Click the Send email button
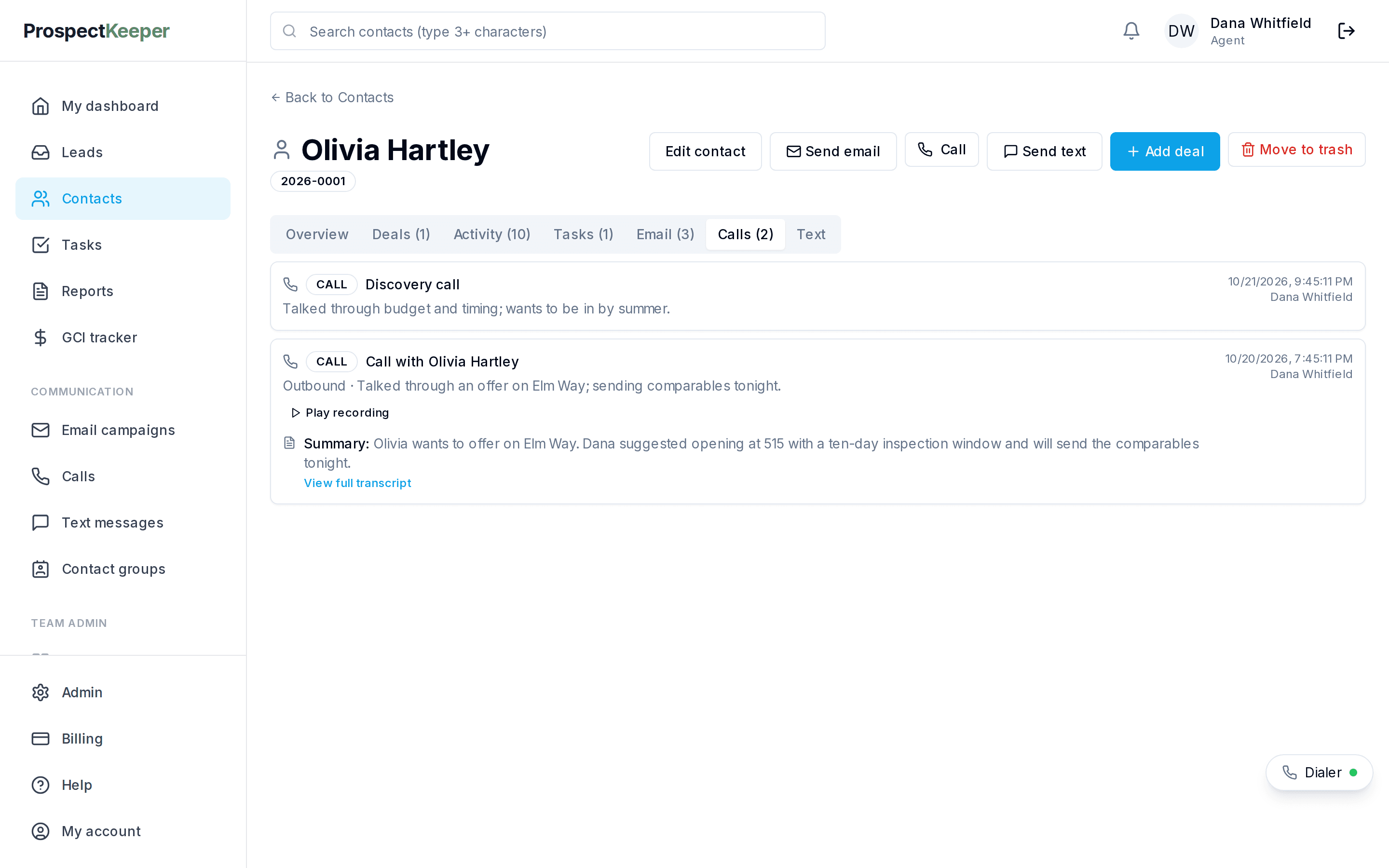The image size is (1389, 868). pyautogui.click(x=833, y=151)
